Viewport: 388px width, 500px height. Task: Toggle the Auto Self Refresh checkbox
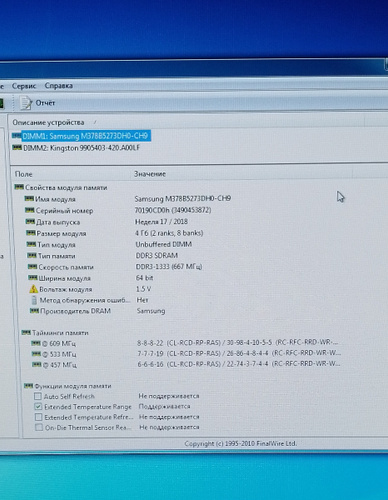(x=38, y=396)
